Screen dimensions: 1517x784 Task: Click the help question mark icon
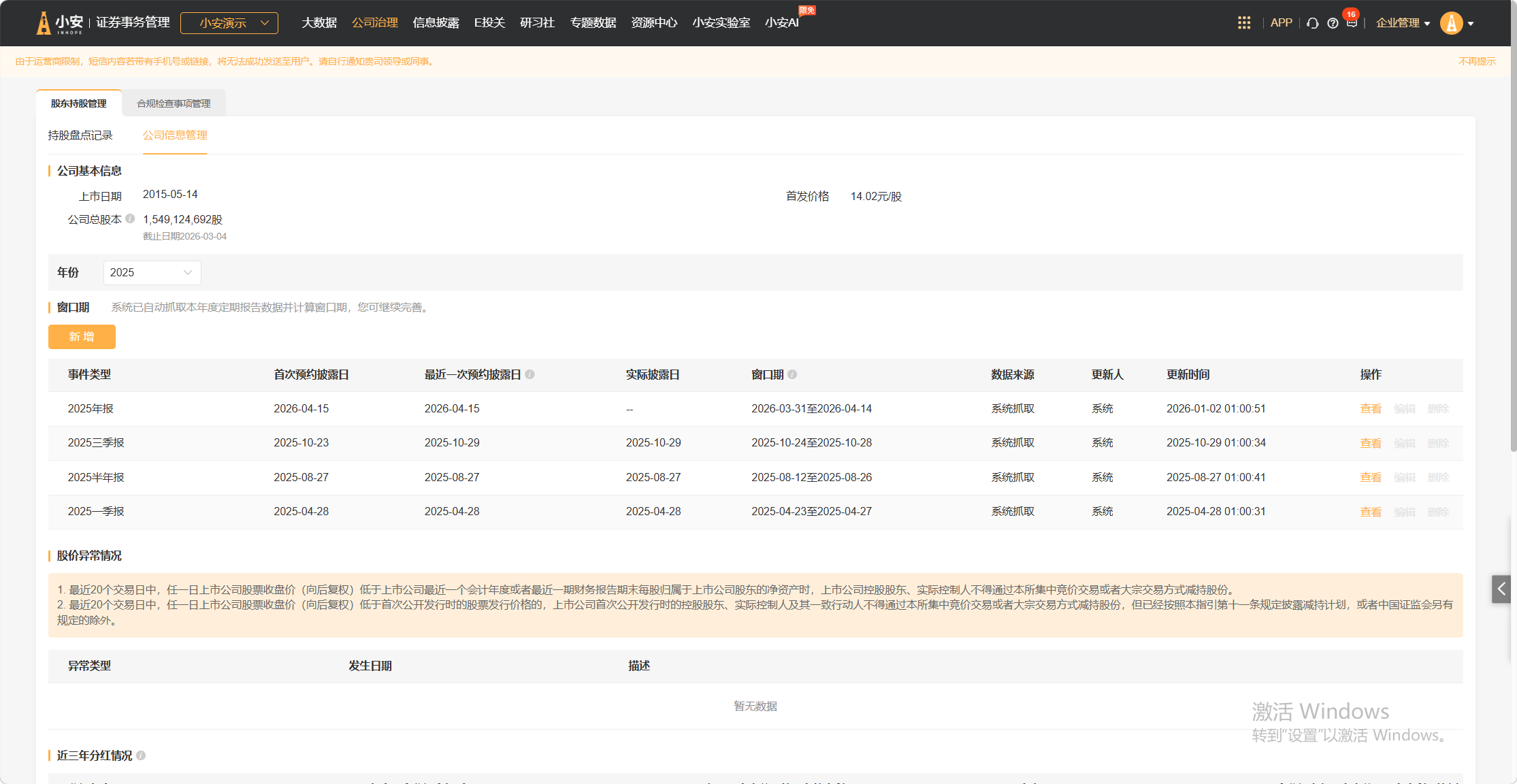[x=1333, y=23]
